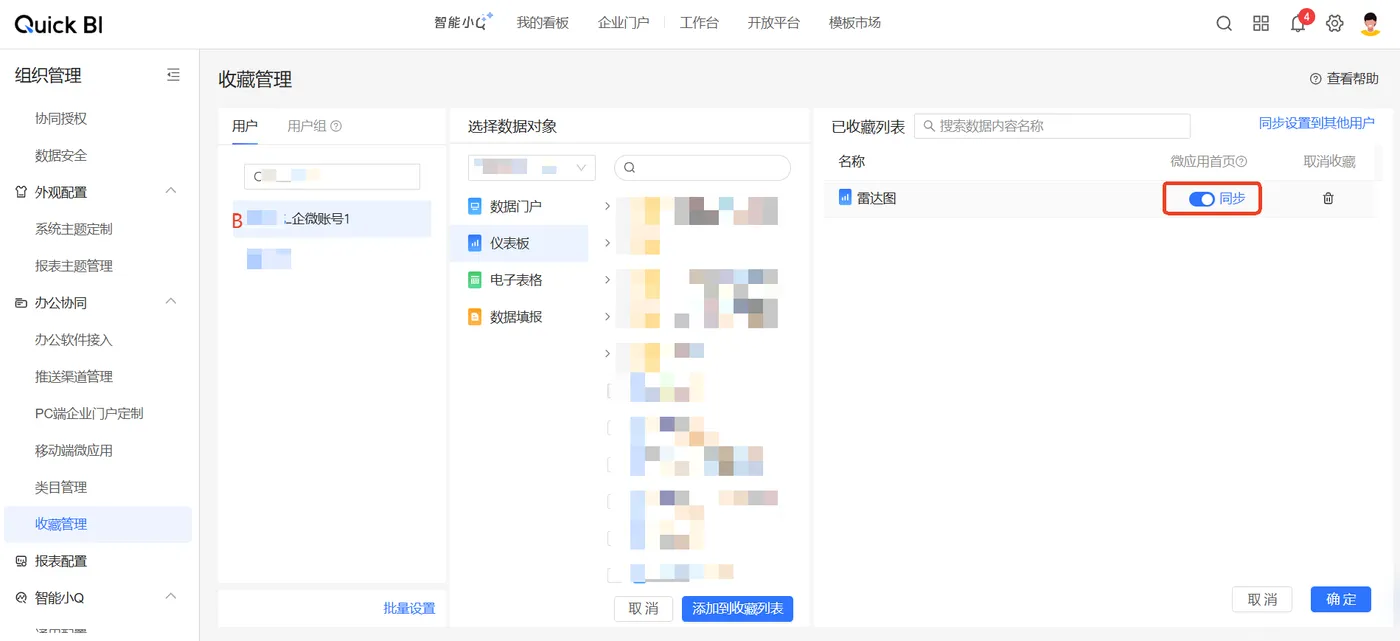The height and width of the screenshot is (641, 1400).
Task: Delete 雷达图 using trash icon
Action: pyautogui.click(x=1328, y=199)
